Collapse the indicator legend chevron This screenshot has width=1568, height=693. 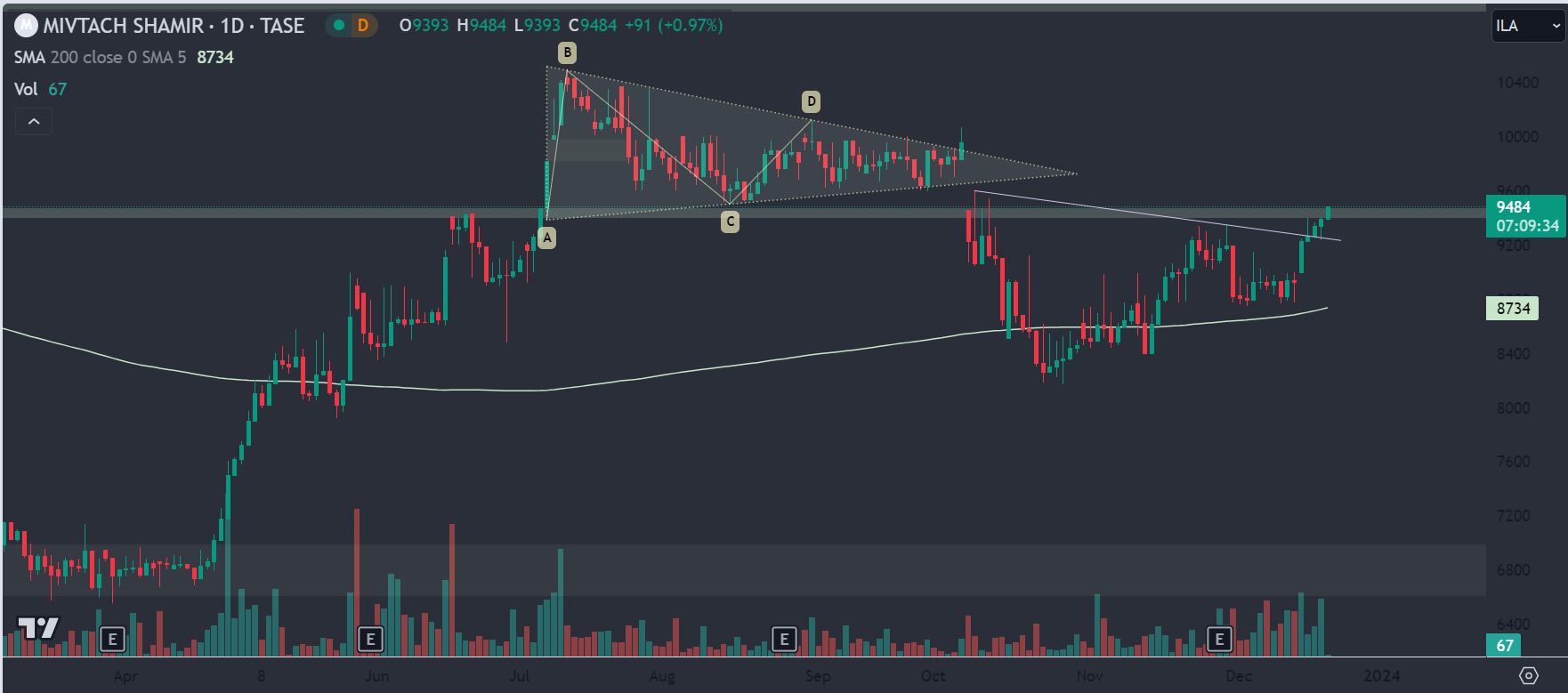coord(34,122)
